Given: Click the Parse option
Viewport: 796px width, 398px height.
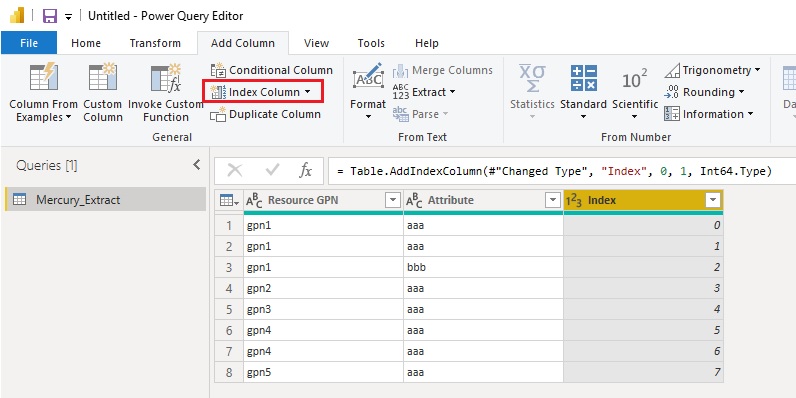Looking at the screenshot, I should point(421,114).
